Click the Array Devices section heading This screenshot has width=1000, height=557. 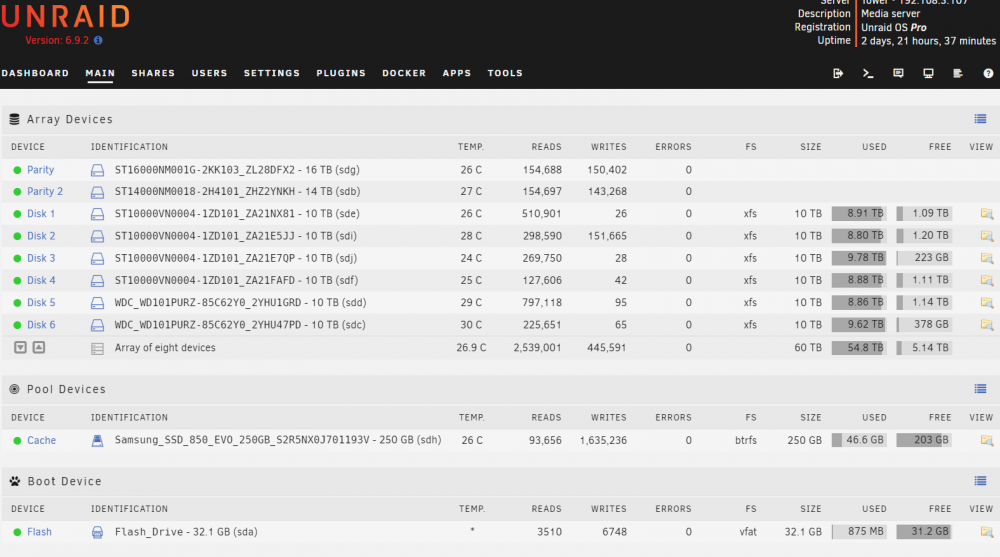pyautogui.click(x=70, y=119)
